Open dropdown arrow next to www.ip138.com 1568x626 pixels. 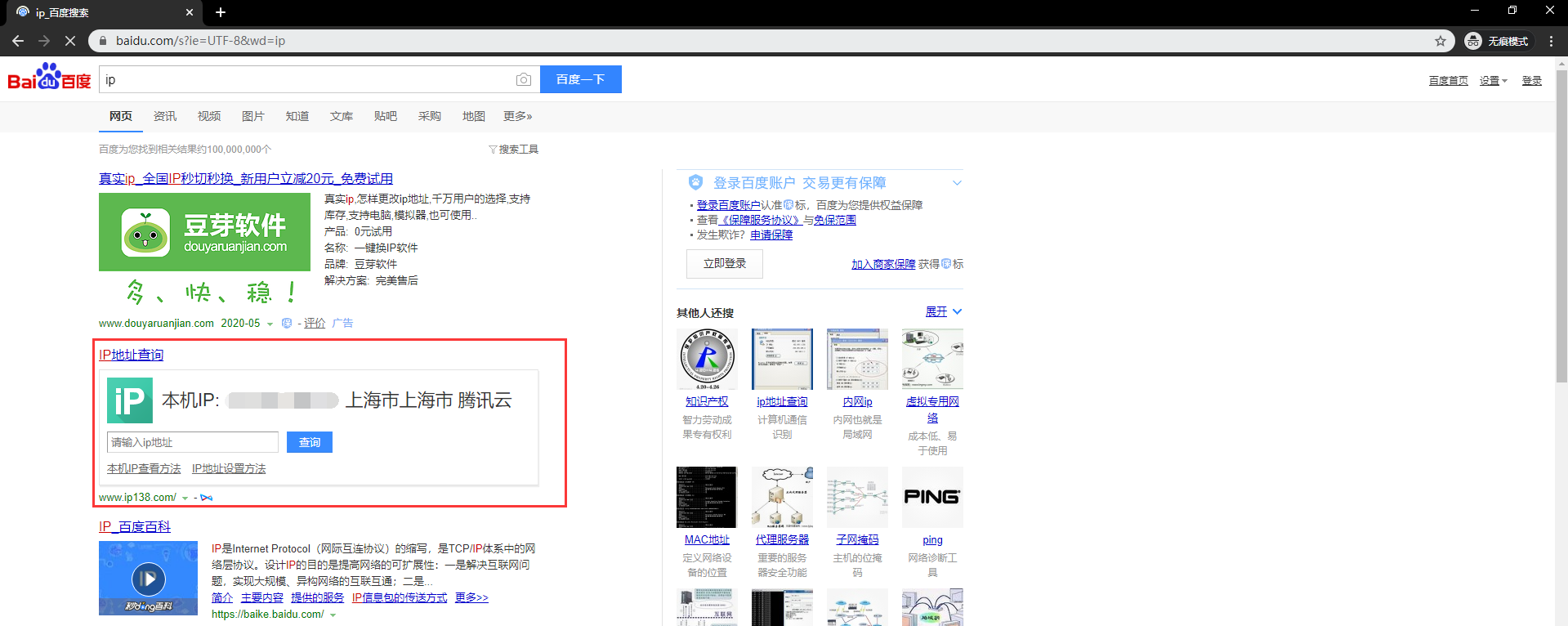pos(185,499)
